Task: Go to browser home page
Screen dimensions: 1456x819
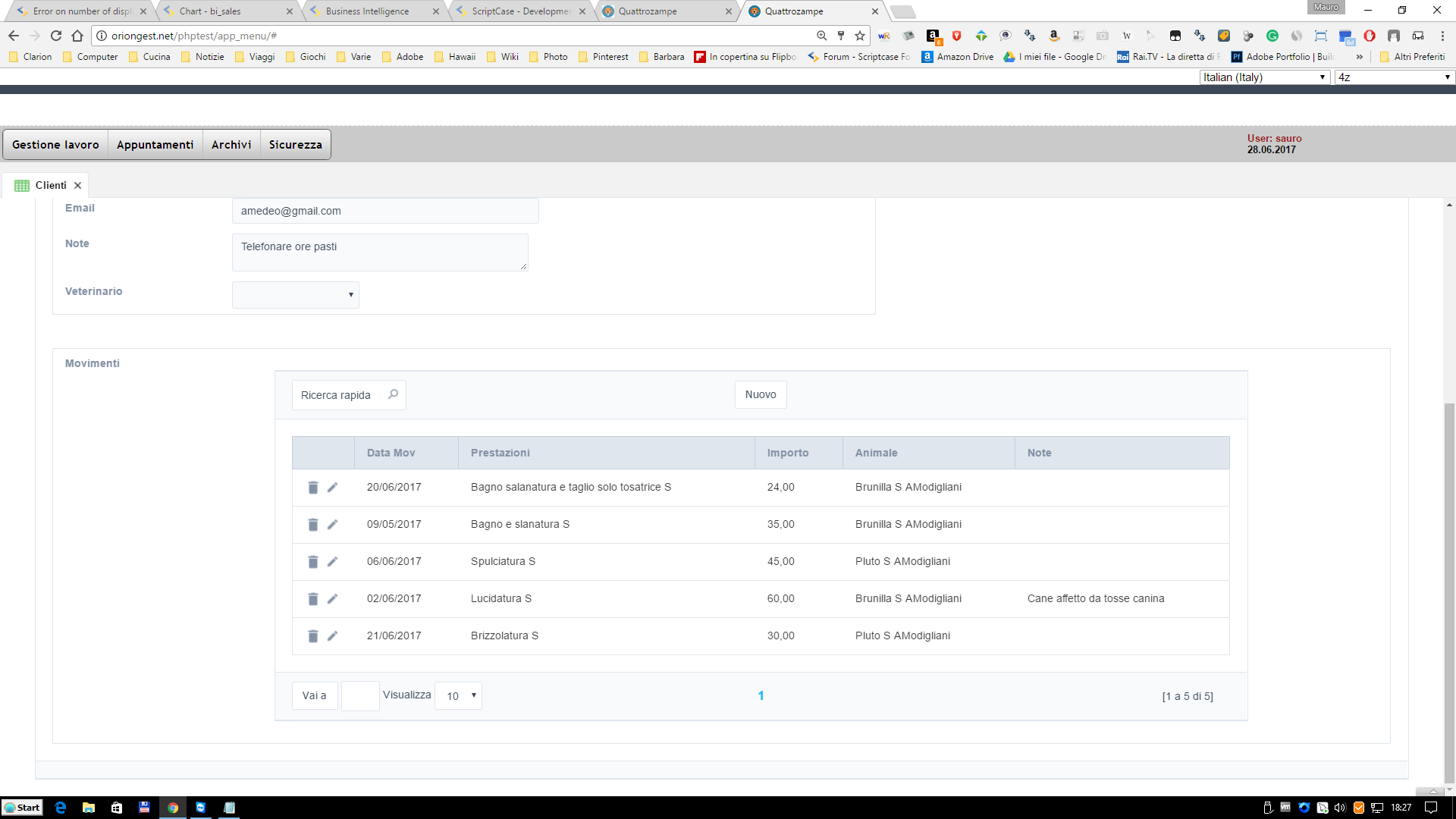Action: click(77, 36)
